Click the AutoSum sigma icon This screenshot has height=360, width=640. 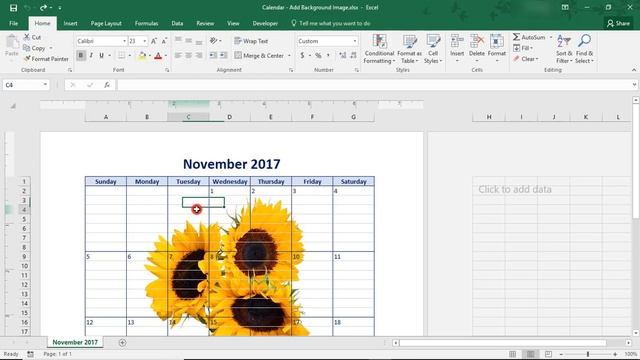[517, 37]
